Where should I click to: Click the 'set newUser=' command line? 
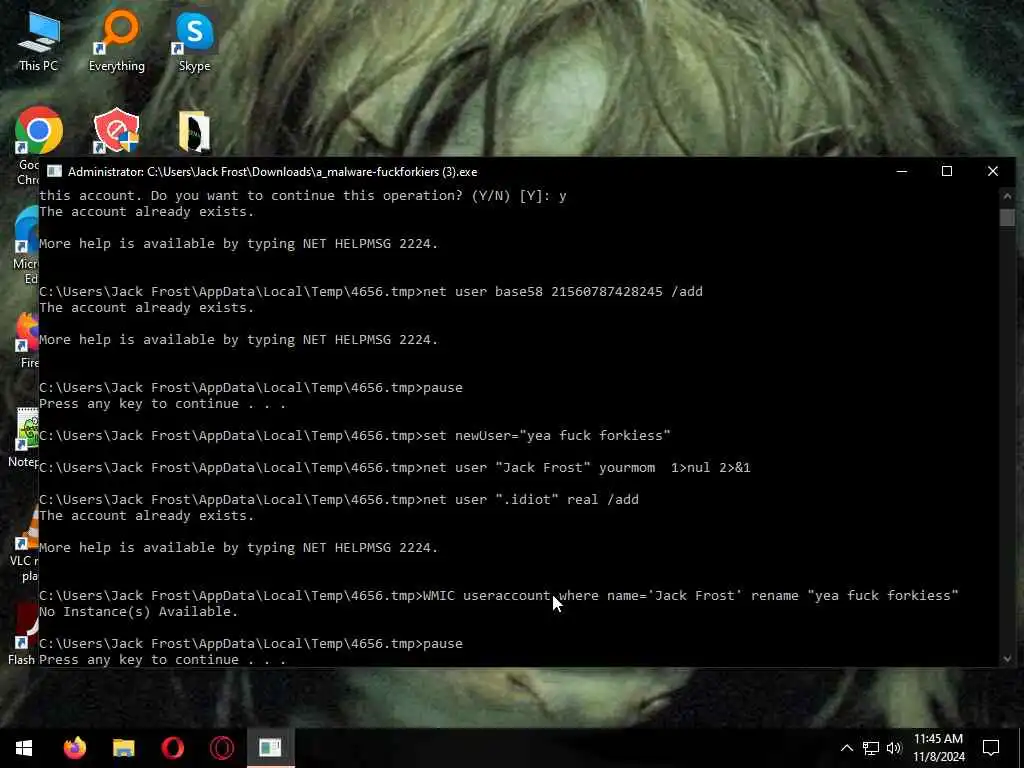click(355, 436)
